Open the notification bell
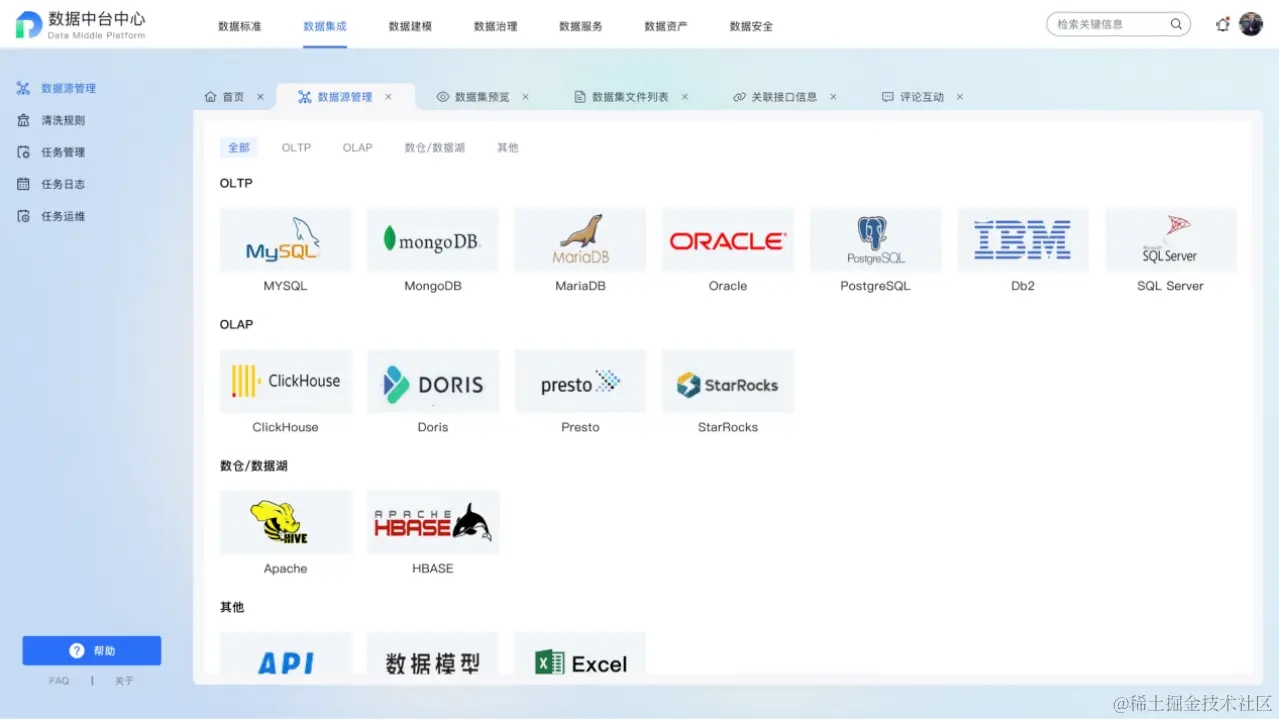The image size is (1279, 720). [1222, 24]
